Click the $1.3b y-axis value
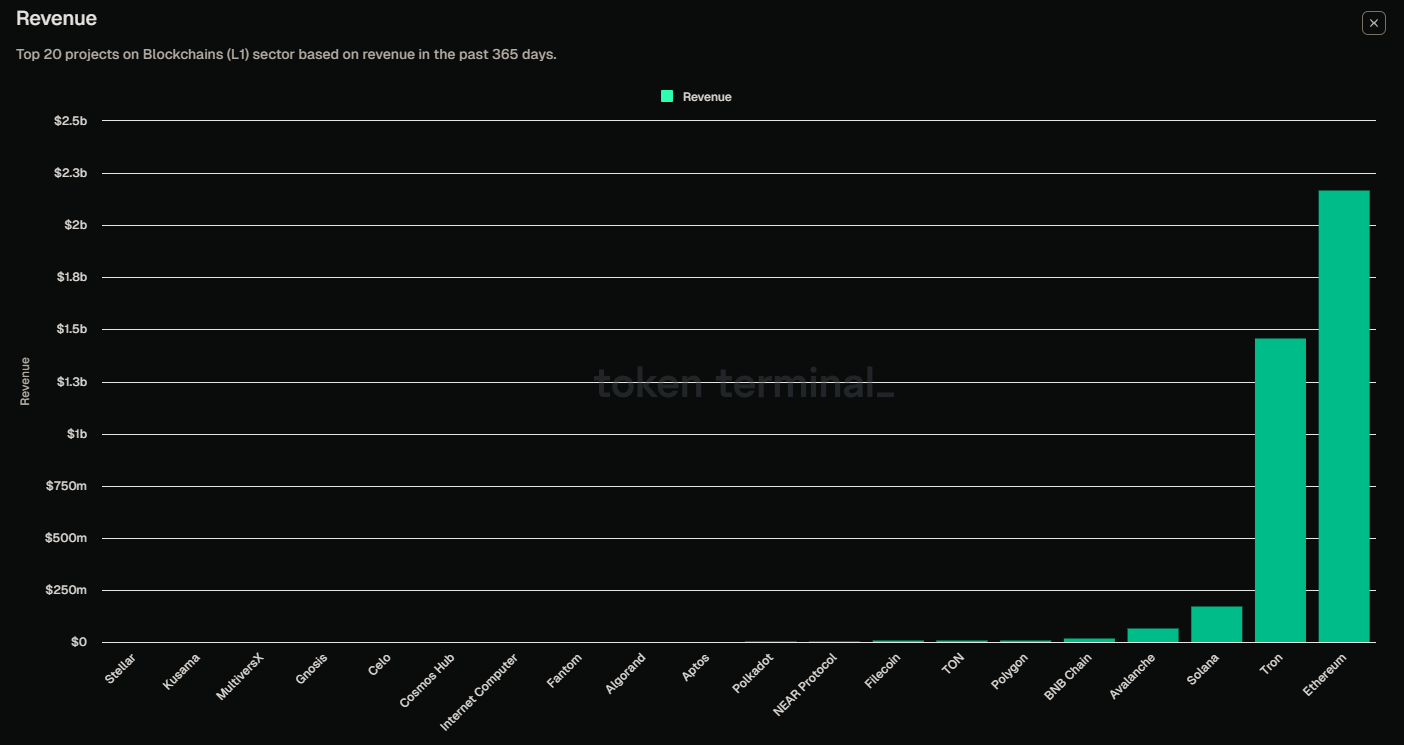This screenshot has width=1404, height=745. pos(71,382)
